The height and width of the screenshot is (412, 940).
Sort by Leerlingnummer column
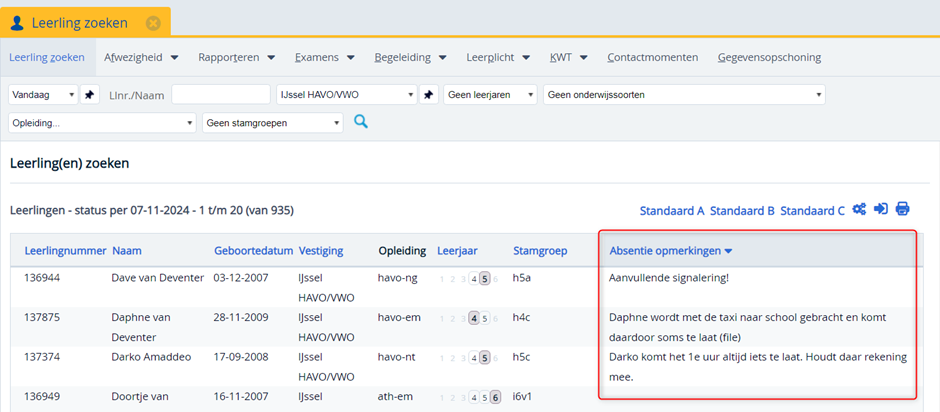point(65,251)
